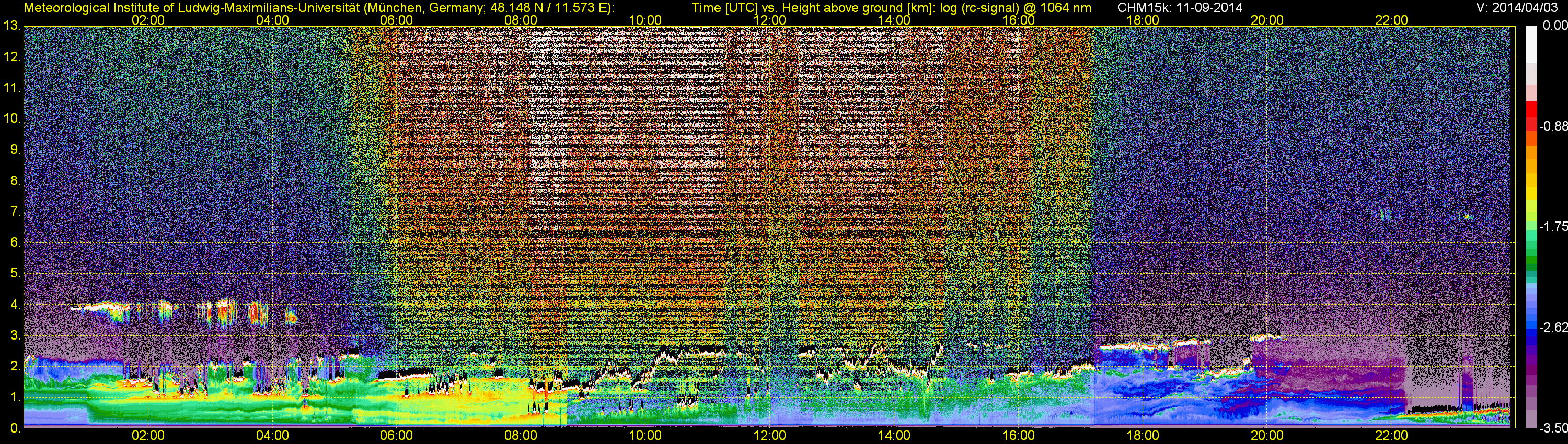Click the 12:00 label on the bottom time axis

(x=769, y=436)
